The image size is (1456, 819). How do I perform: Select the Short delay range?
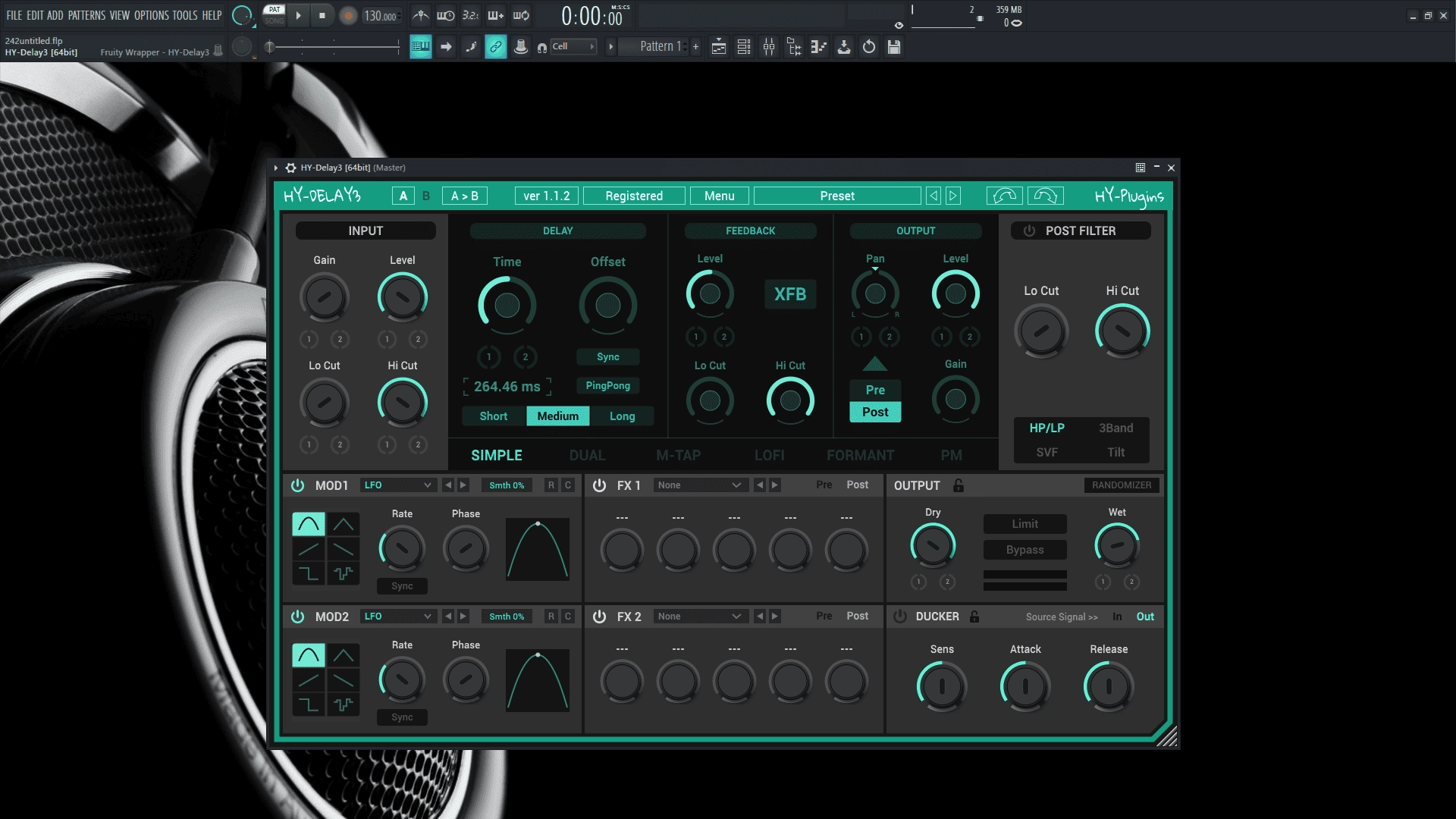493,416
